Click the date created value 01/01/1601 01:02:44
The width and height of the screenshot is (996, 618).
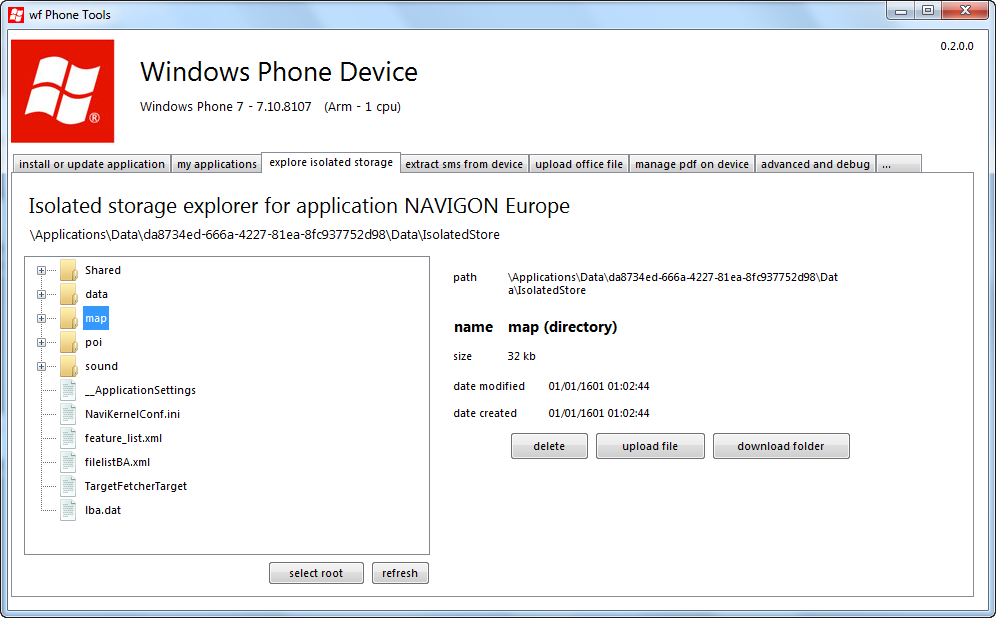point(599,413)
